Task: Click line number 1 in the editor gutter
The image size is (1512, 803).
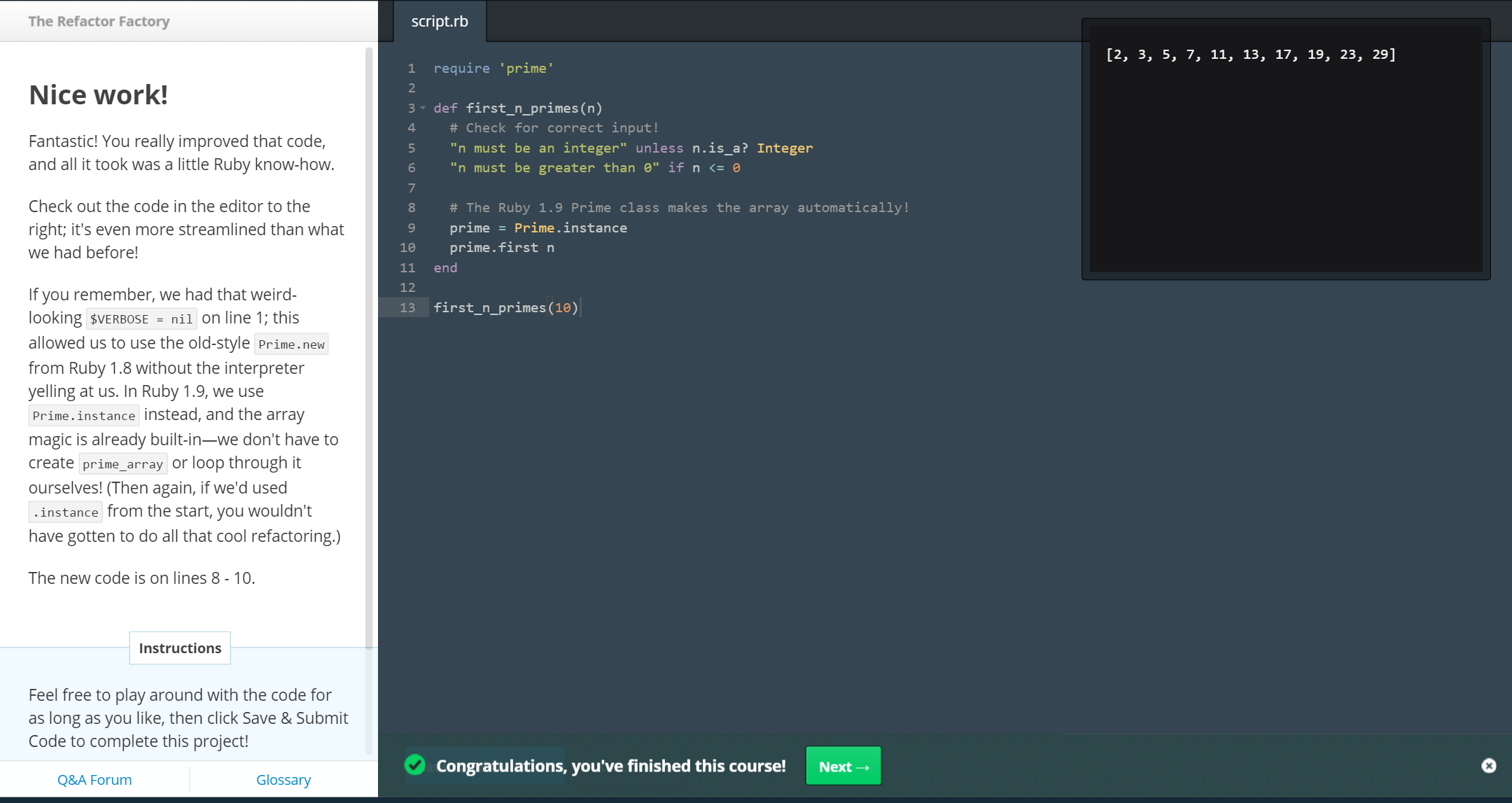Action: coord(412,68)
